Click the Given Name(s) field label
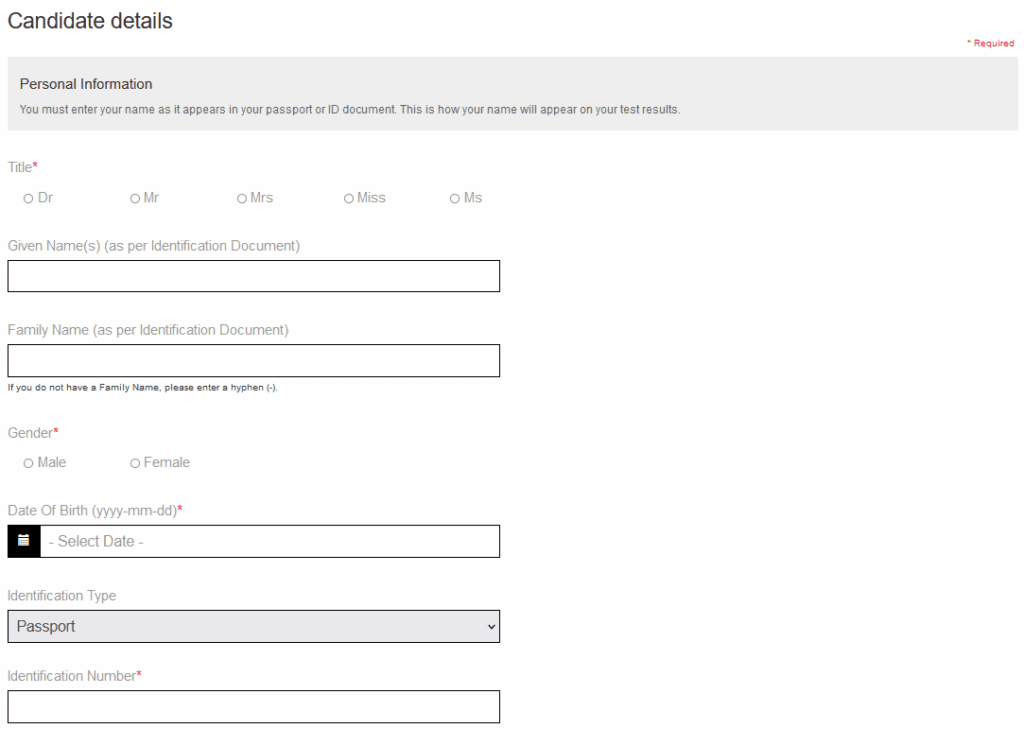 [x=153, y=246]
